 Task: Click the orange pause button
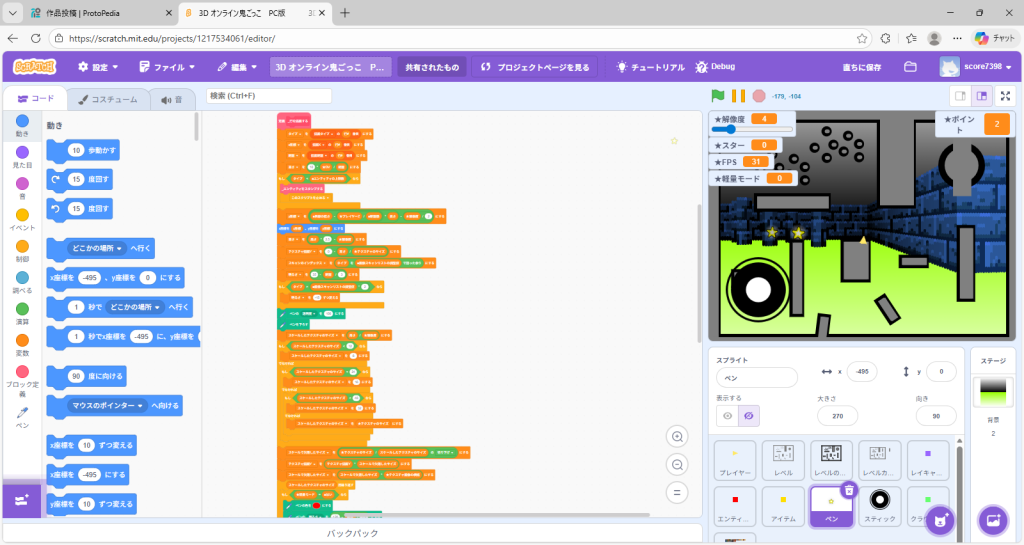click(738, 96)
